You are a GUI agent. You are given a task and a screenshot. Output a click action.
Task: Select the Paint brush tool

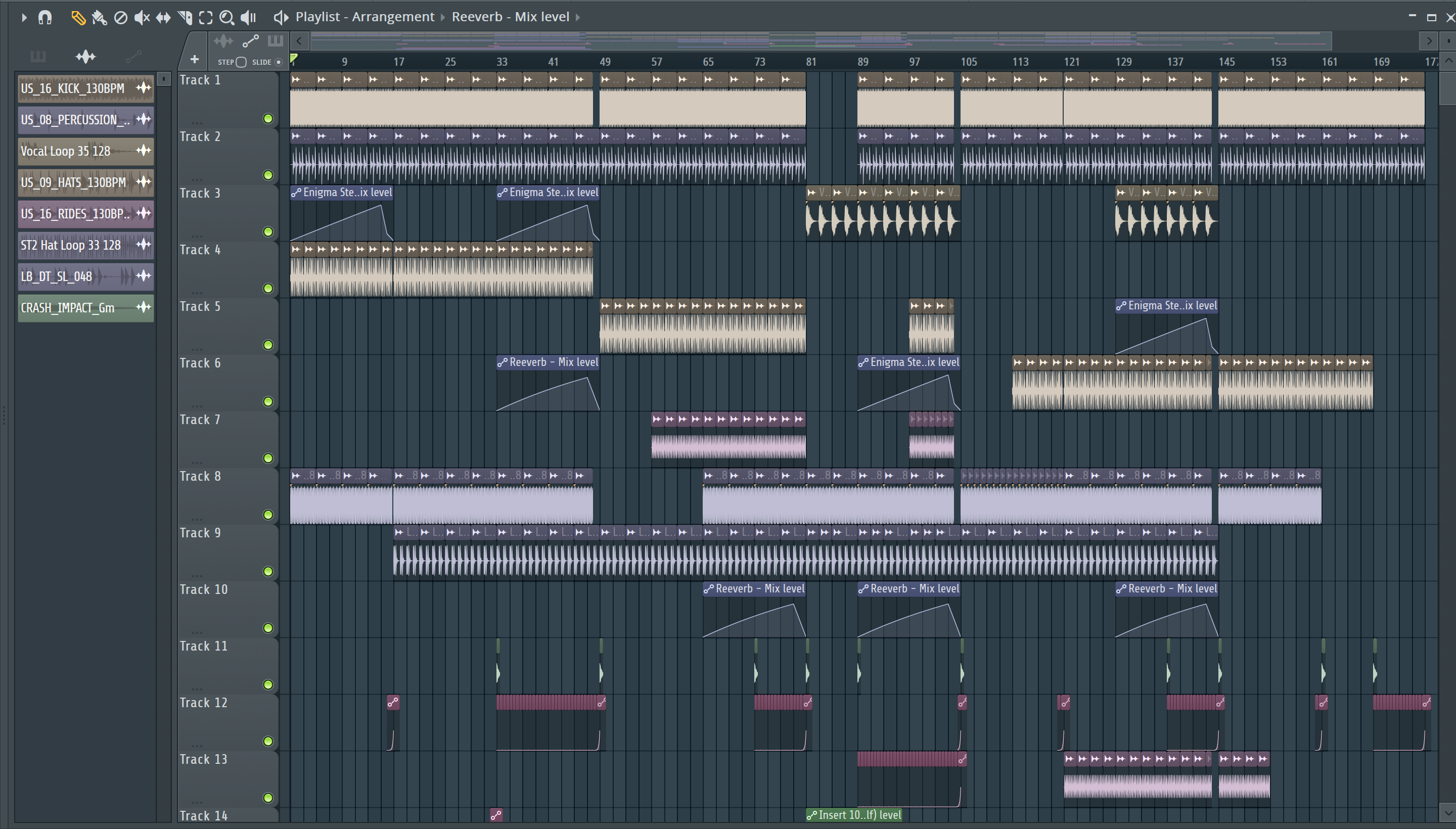[99, 18]
